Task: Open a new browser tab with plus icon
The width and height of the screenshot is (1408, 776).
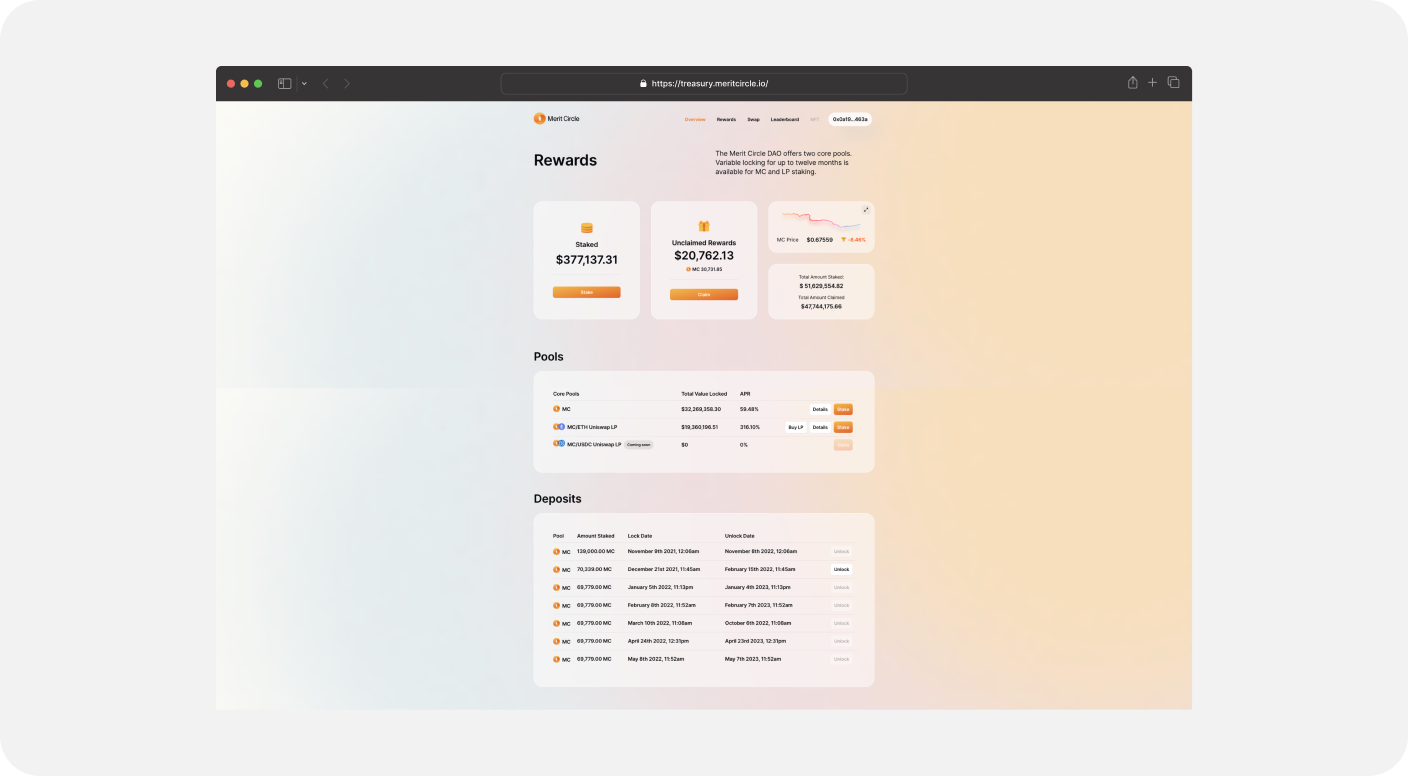Action: point(1152,83)
